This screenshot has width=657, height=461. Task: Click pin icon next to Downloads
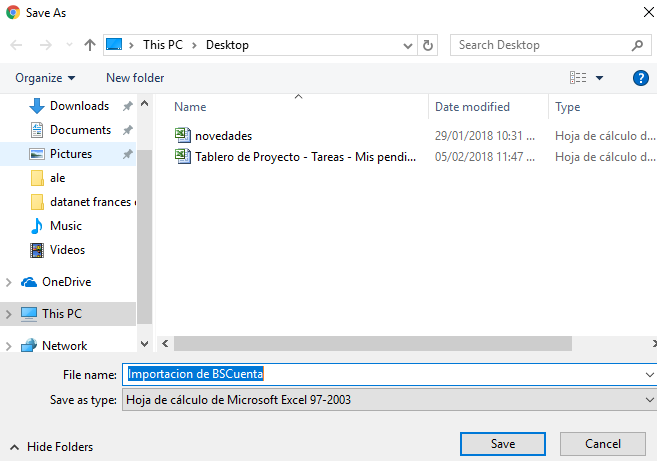click(127, 106)
